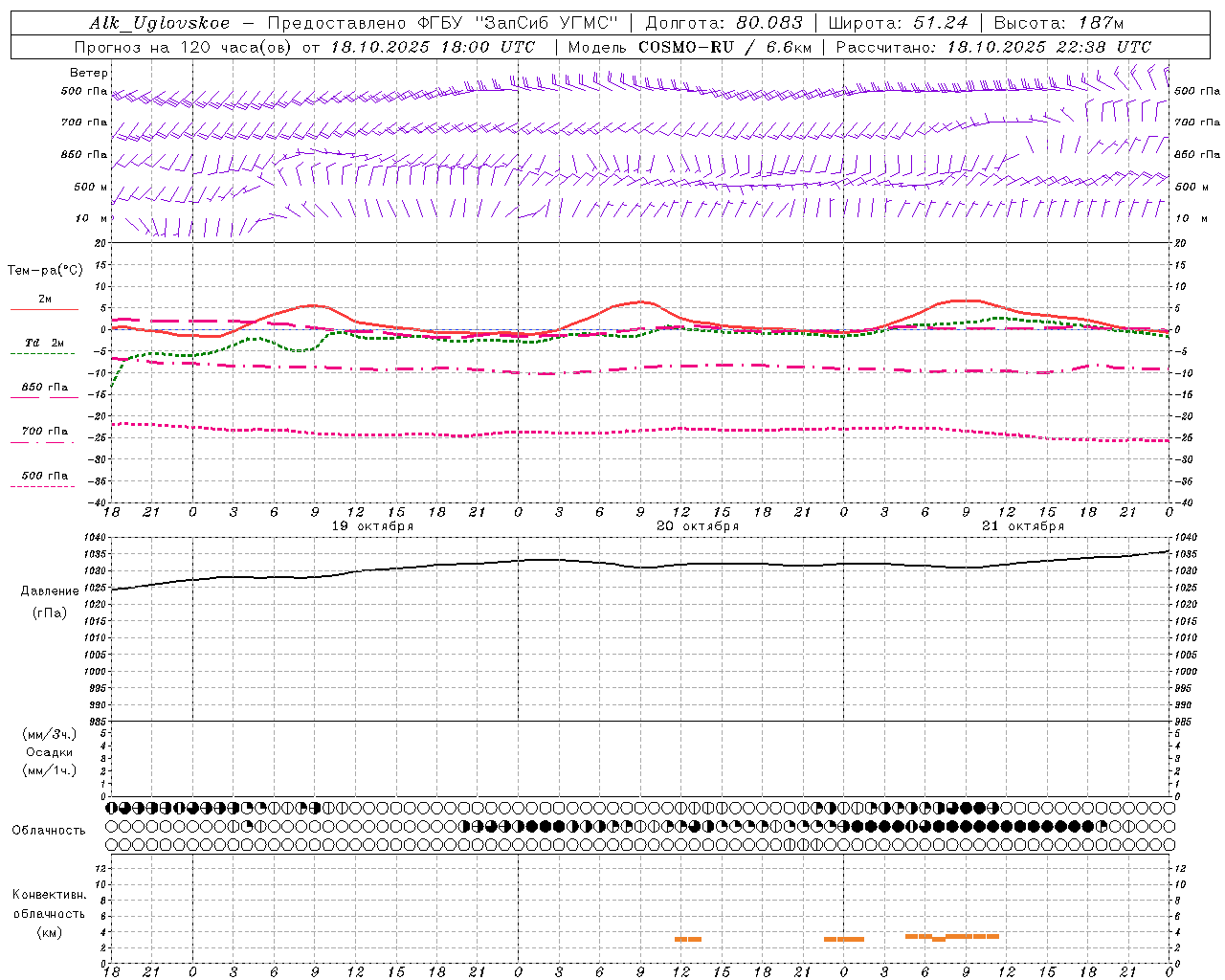Screen dimensions: 1225x980
Task: Click the 20 октября date label
Action: coord(698,526)
